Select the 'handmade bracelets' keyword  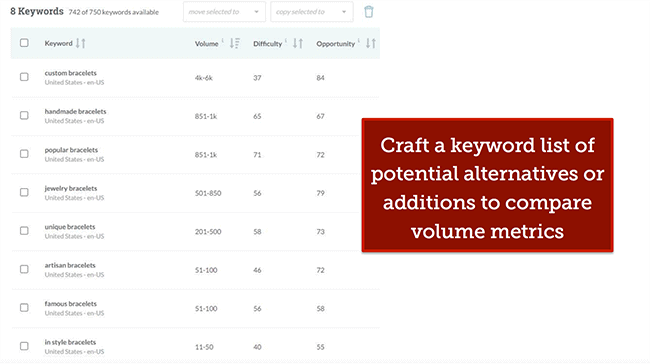[75, 112]
